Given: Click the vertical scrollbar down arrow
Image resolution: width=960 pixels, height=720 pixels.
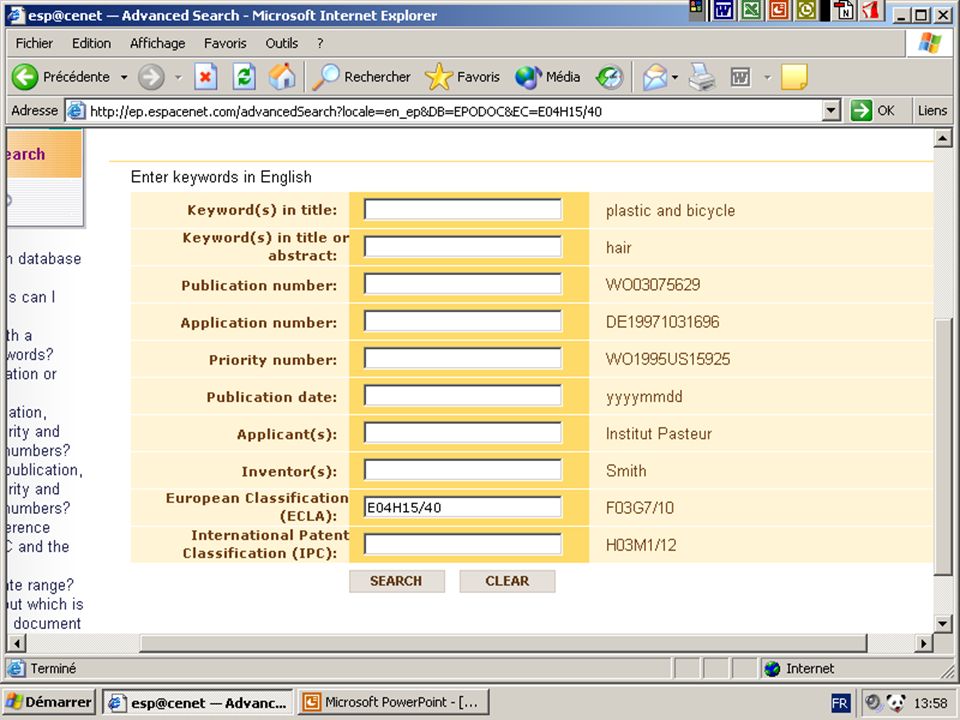Looking at the screenshot, I should tap(942, 624).
